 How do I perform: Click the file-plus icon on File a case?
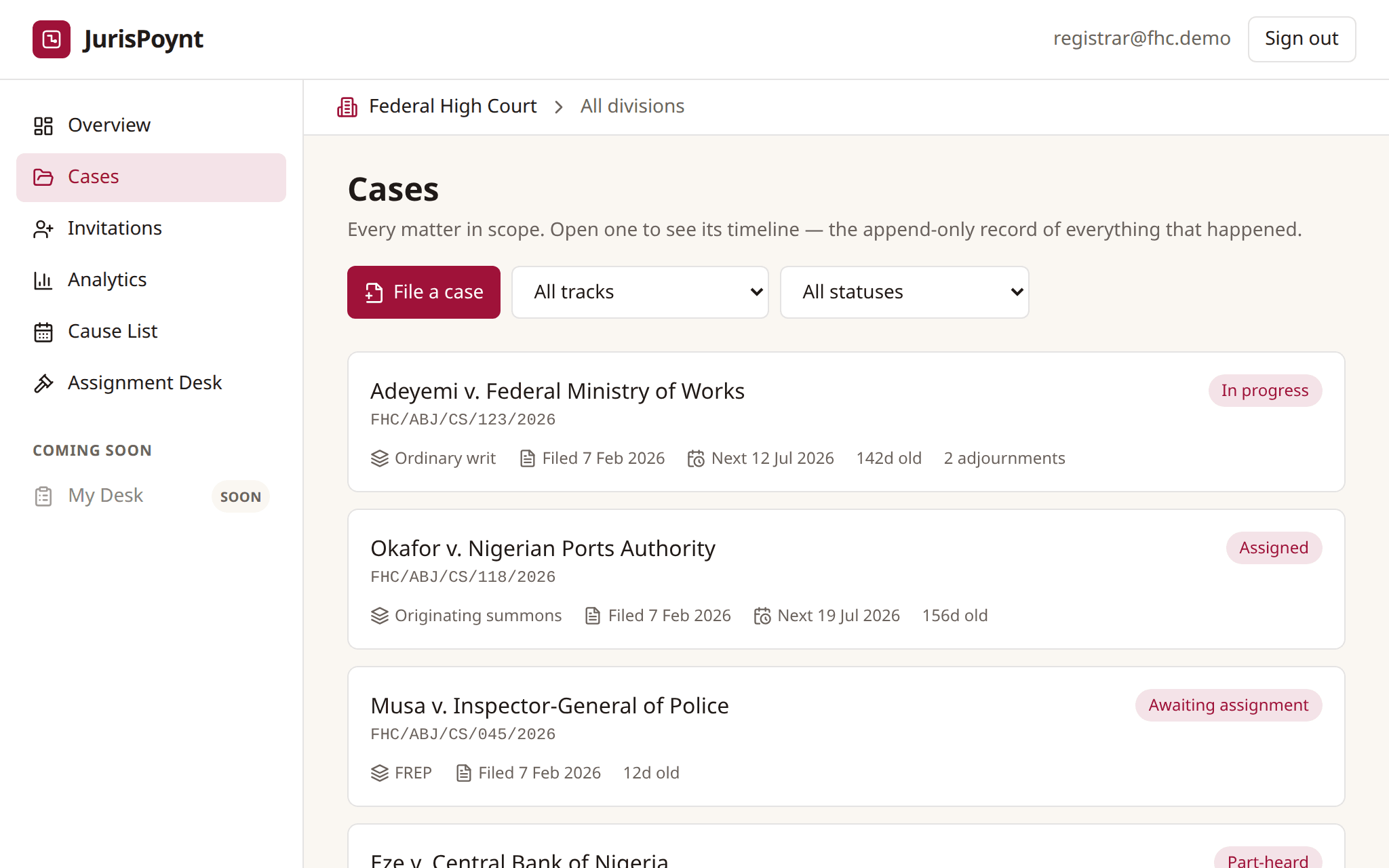(374, 292)
